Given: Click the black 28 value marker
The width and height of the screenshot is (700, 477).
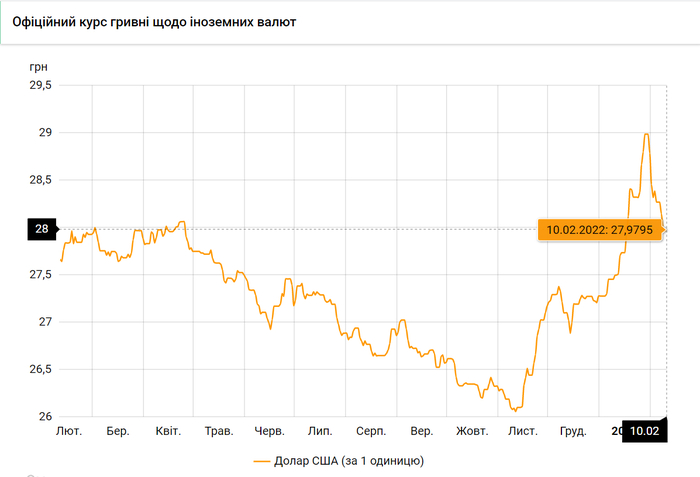Looking at the screenshot, I should tap(42, 229).
